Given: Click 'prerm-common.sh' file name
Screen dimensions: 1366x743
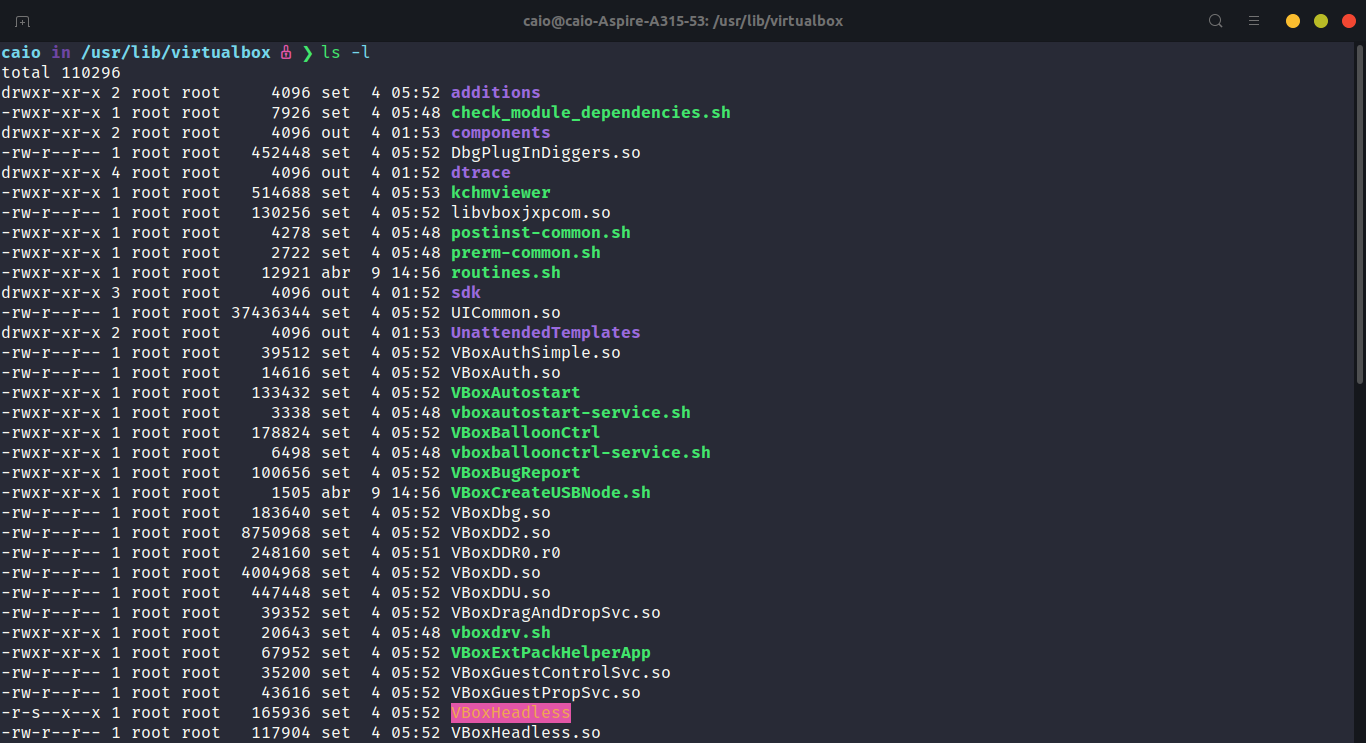Looking at the screenshot, I should click(526, 252).
